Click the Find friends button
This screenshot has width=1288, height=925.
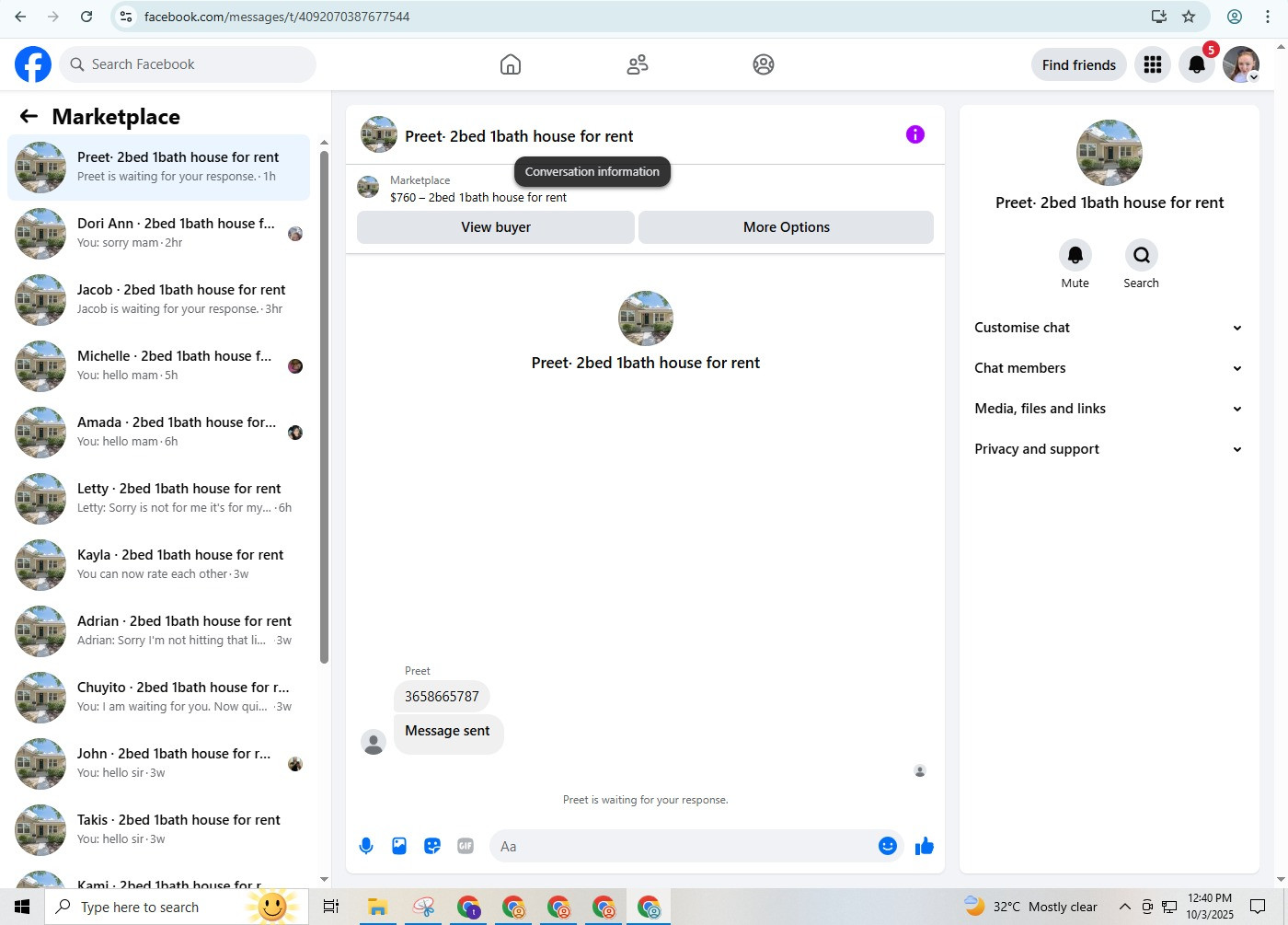coord(1079,64)
